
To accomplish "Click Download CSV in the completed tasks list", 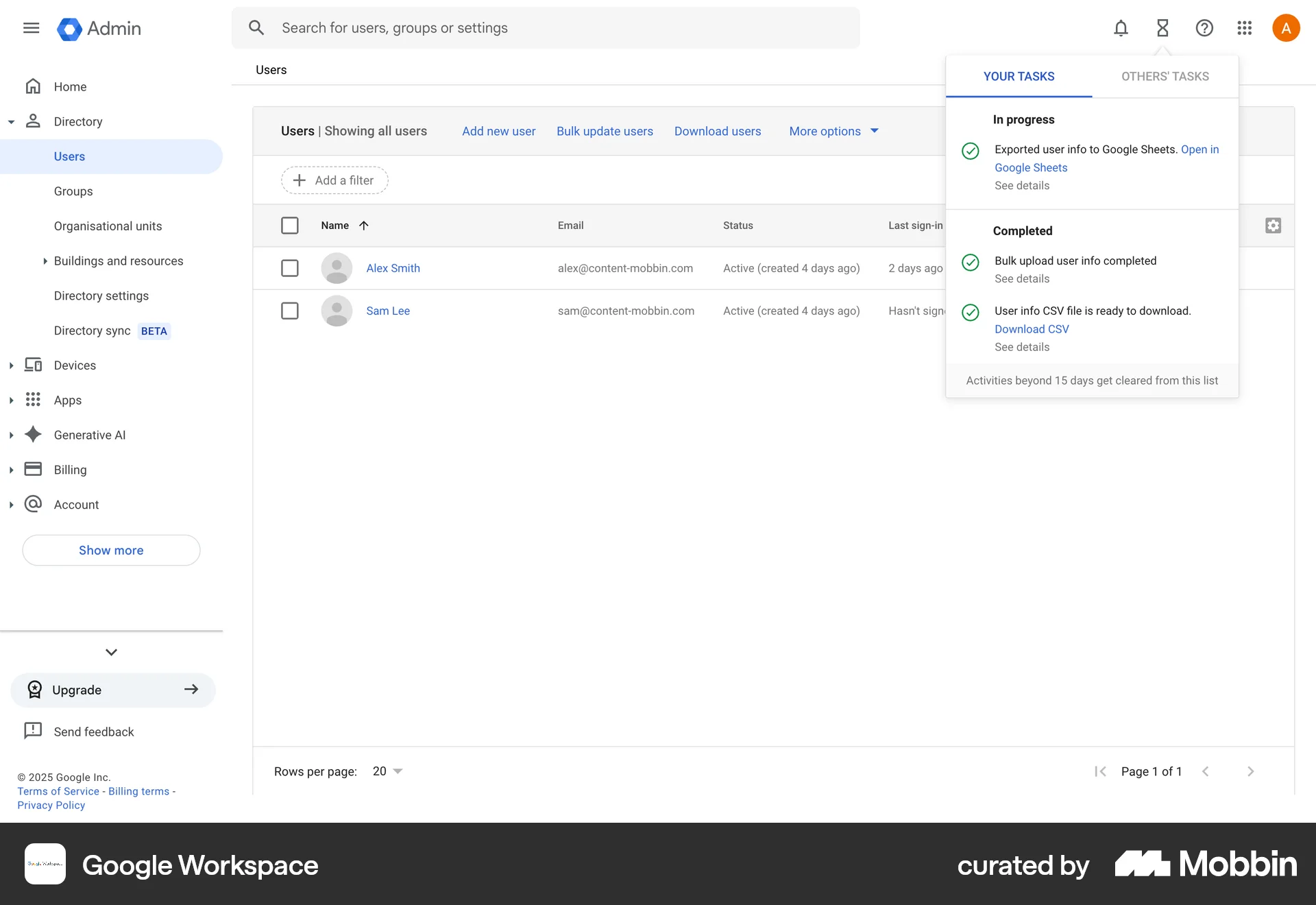I will pyautogui.click(x=1032, y=328).
